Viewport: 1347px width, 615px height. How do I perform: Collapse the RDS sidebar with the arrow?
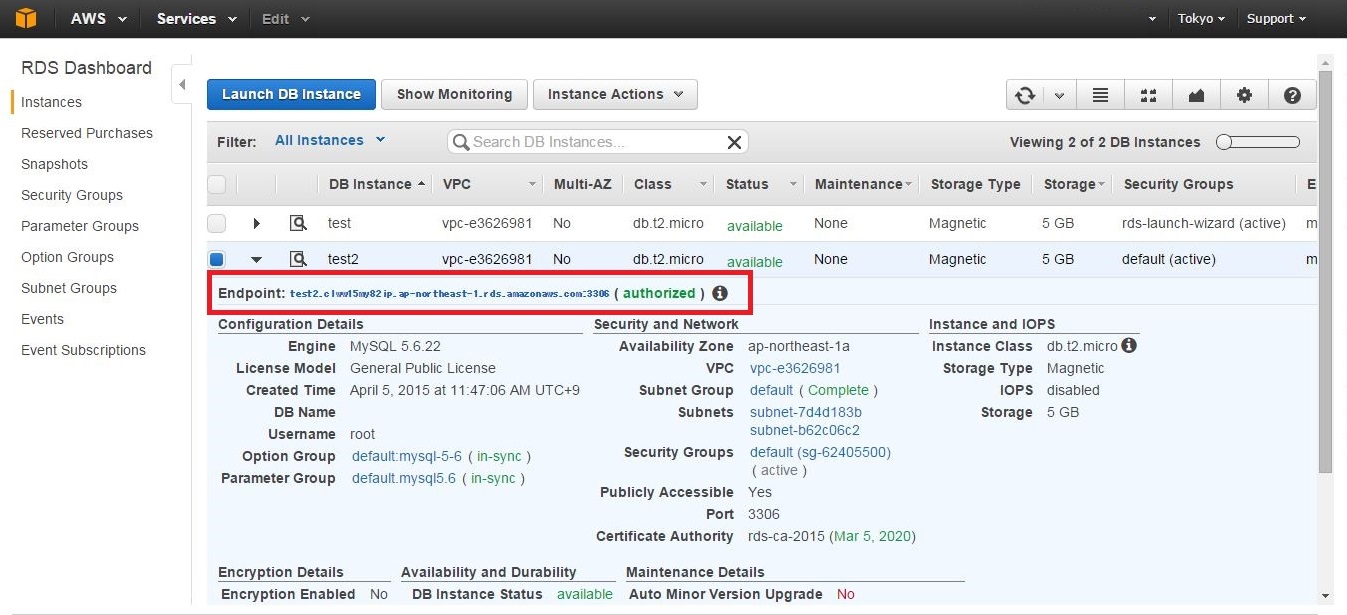coord(182,85)
